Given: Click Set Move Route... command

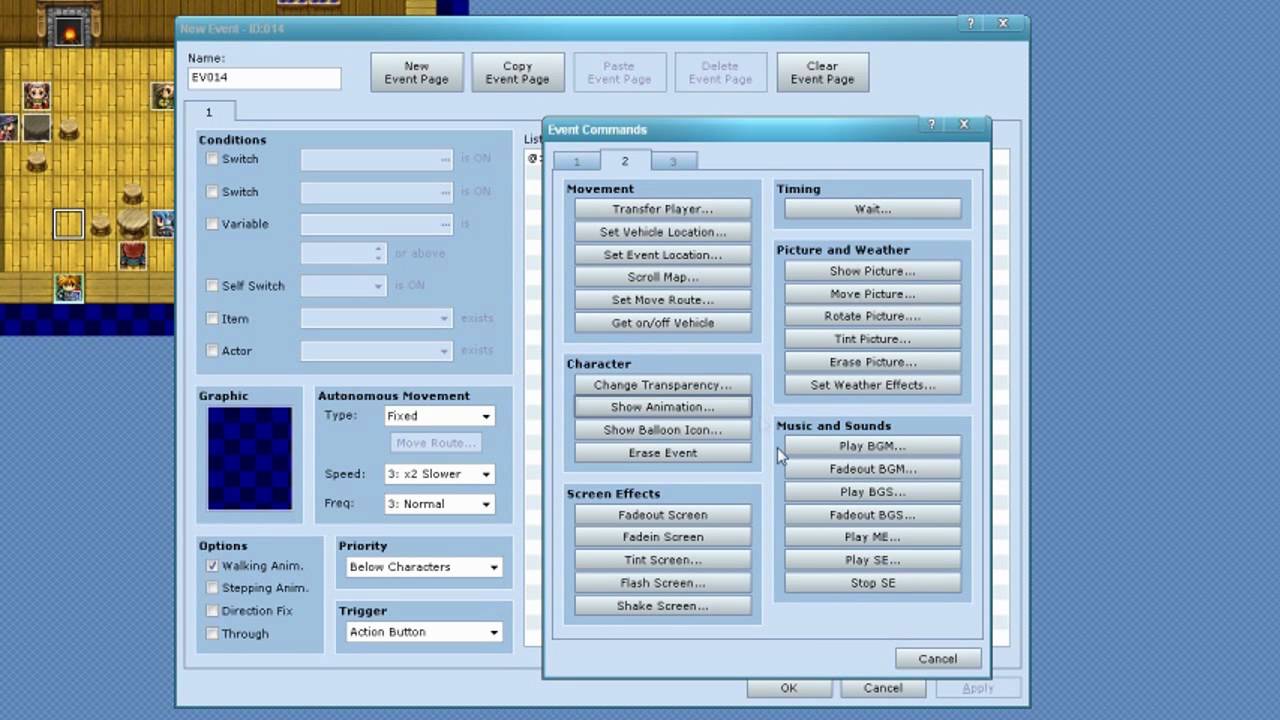Looking at the screenshot, I should pyautogui.click(x=663, y=300).
